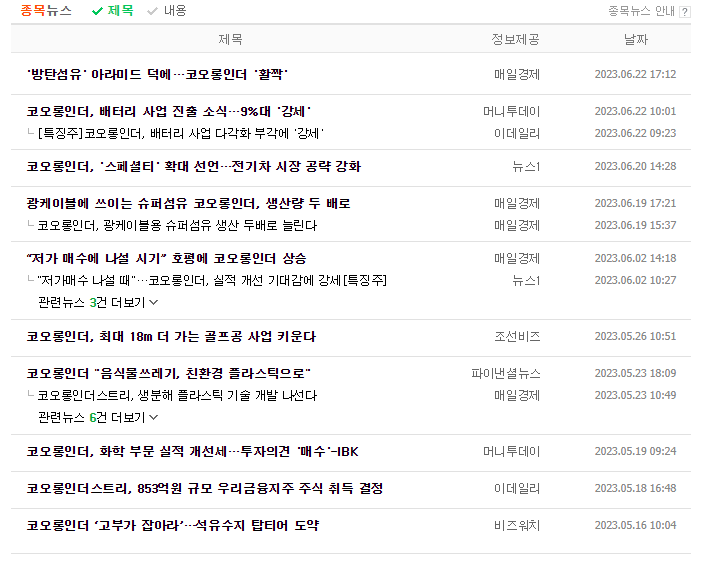Open article 화학 부문 실적 개선세 투자의견 매수 IBK
Screen dimensions: 707x562
coord(193,451)
